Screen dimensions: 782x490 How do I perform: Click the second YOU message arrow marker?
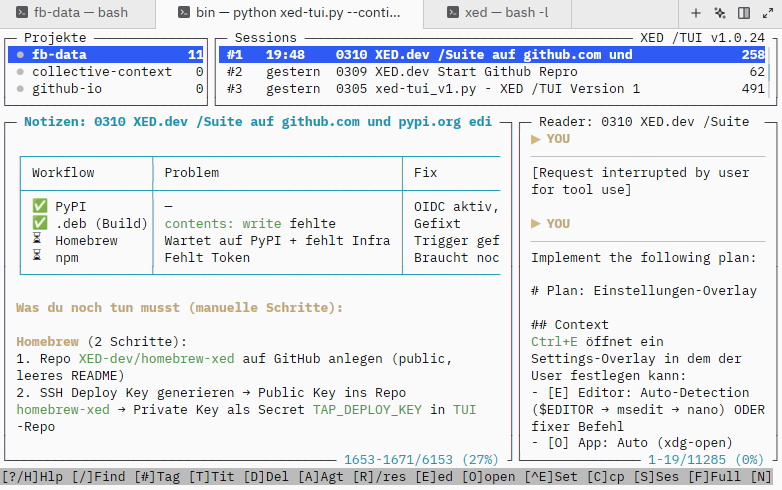(x=536, y=224)
